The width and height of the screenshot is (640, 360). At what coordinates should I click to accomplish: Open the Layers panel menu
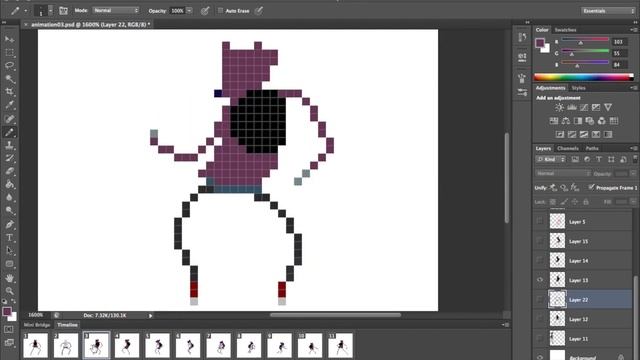634,148
